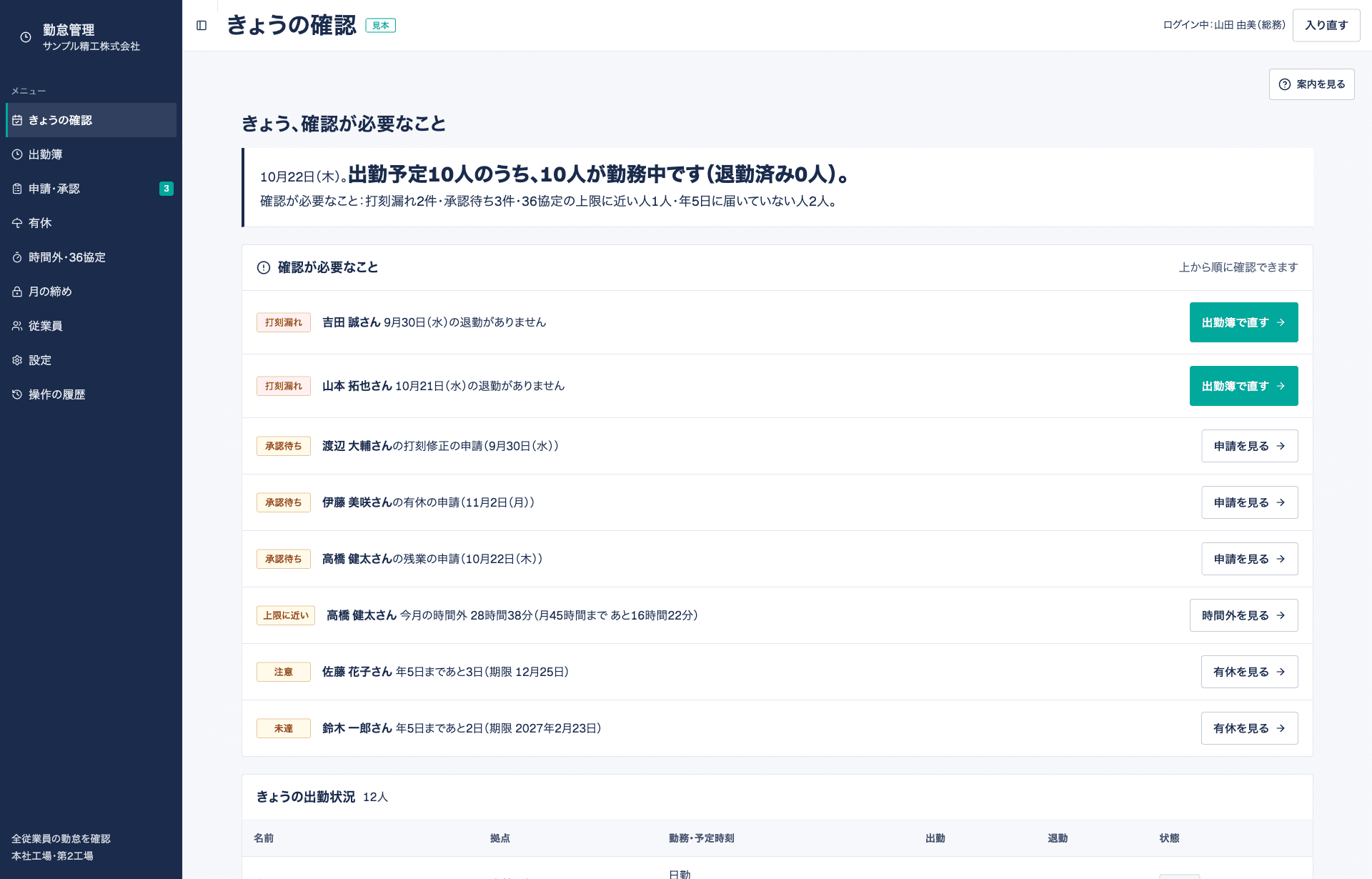Screen dimensions: 1372x879
Task: Click the 出勤 column header
Action: pos(935,838)
